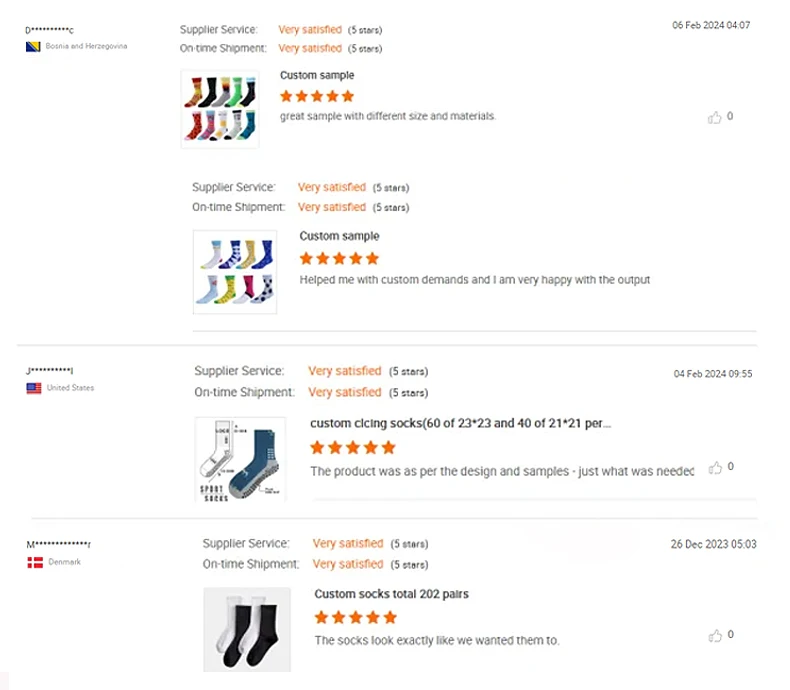Open "Custom socks total 202 pairs" title
This screenshot has height=690, width=790.
(x=391, y=594)
